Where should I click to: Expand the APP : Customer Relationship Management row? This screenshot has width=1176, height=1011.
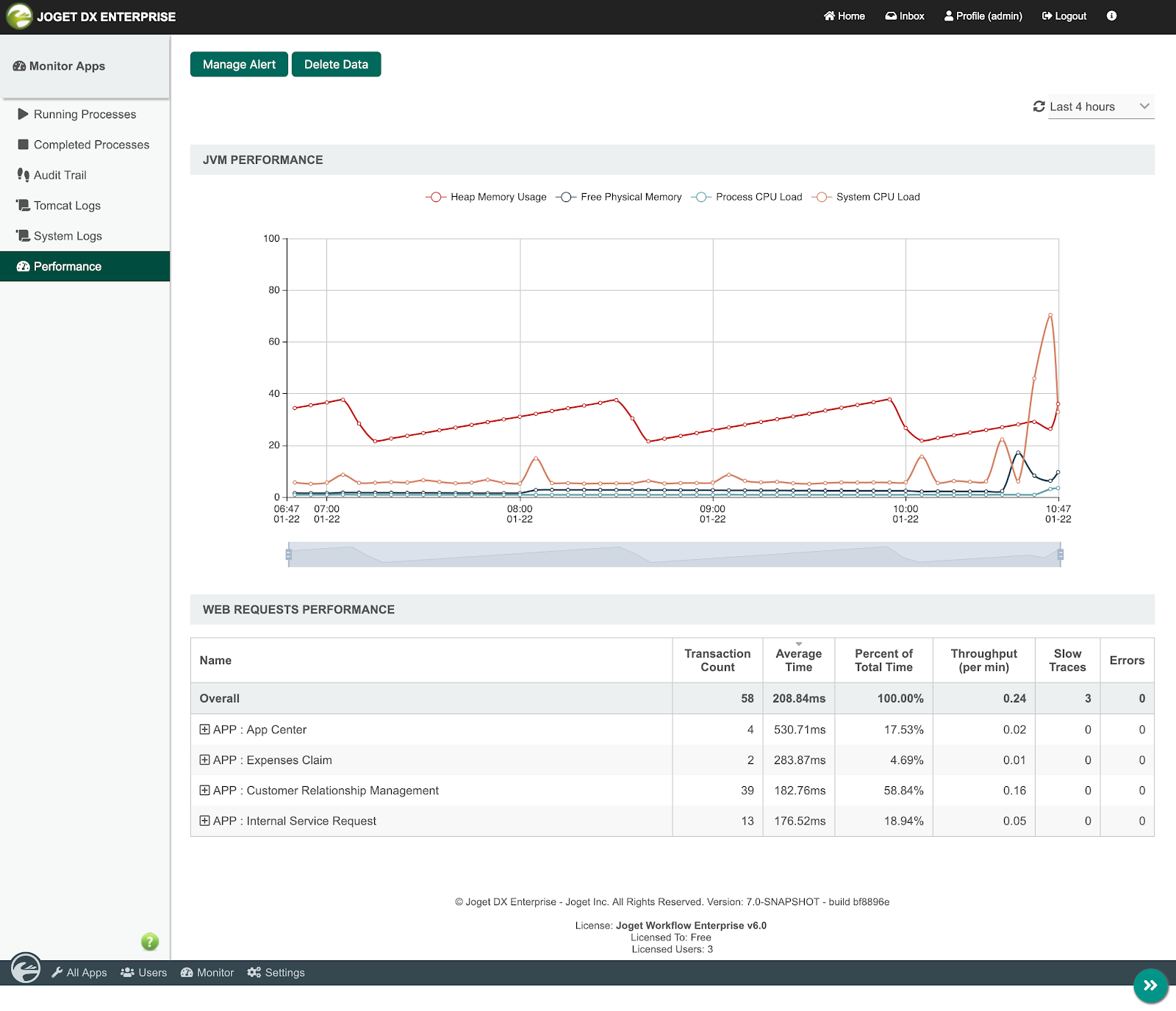coord(204,791)
